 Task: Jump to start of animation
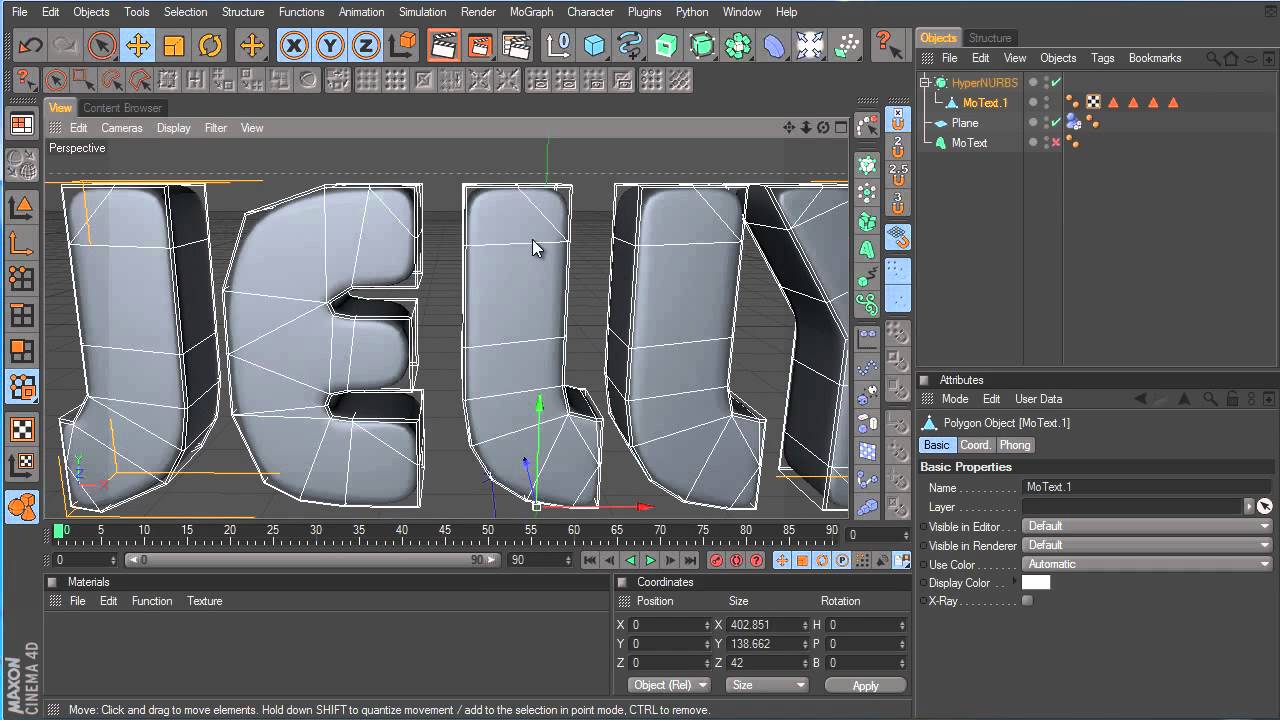tap(590, 561)
